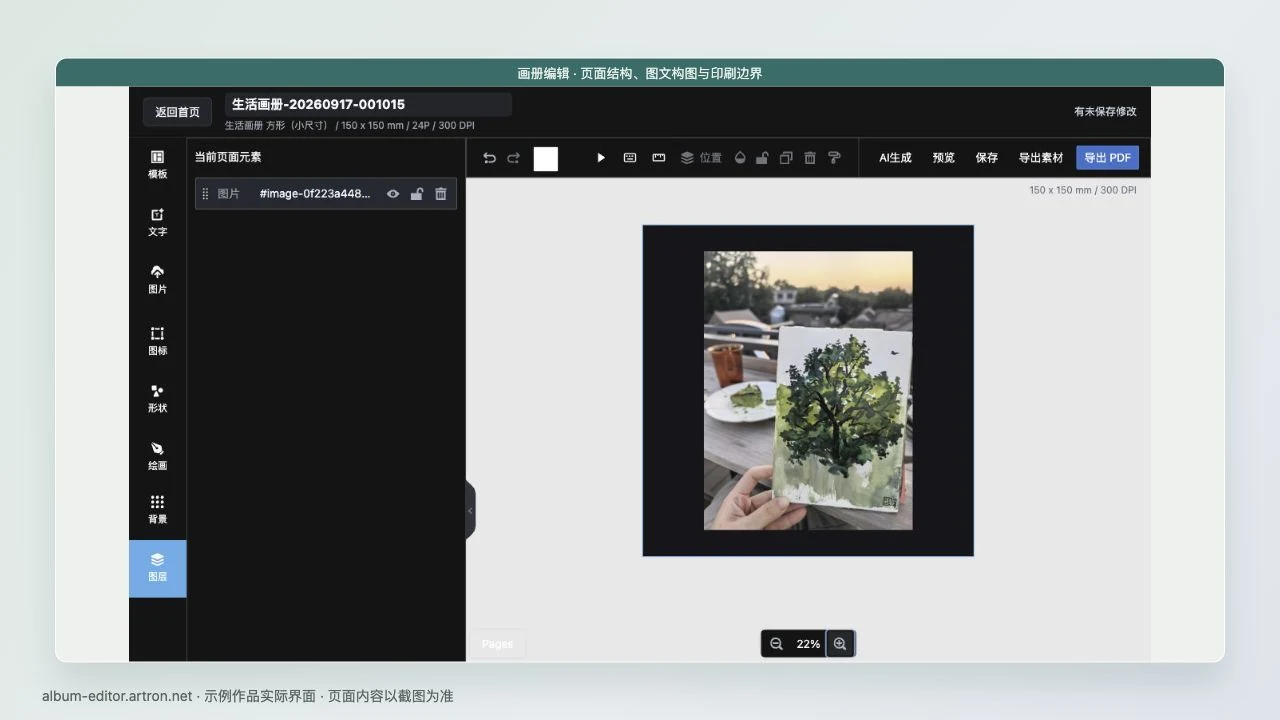The image size is (1280, 720).
Task: Click the trash icon in the top toolbar
Action: [x=810, y=158]
